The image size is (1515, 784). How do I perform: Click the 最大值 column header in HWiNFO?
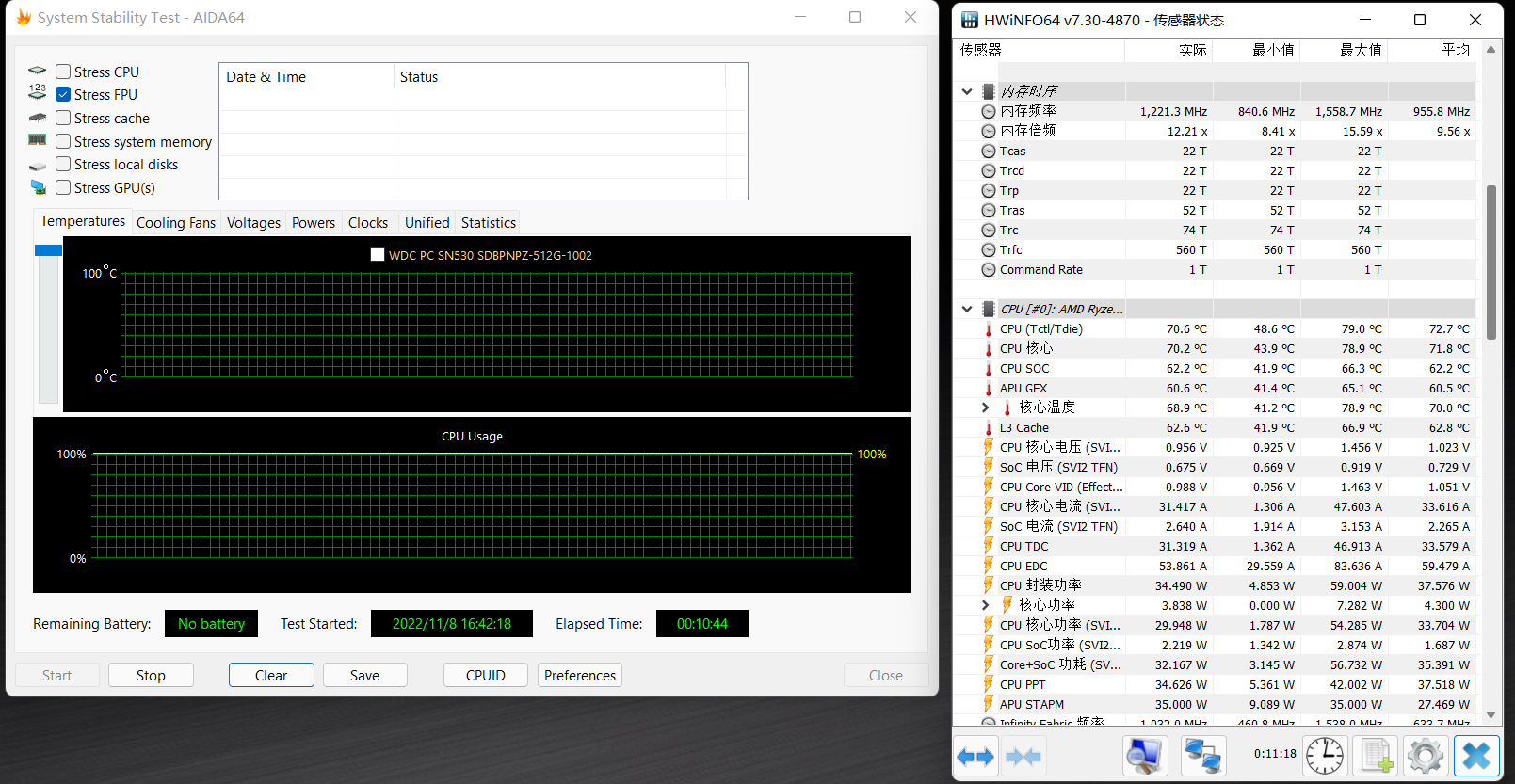(x=1345, y=50)
